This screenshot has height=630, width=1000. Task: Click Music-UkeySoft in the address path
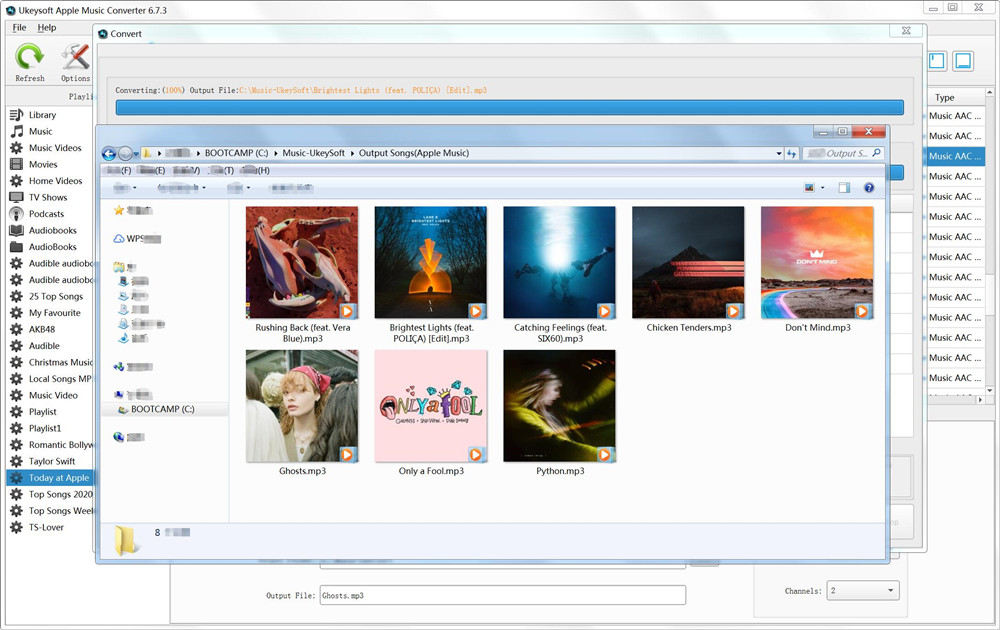(313, 153)
